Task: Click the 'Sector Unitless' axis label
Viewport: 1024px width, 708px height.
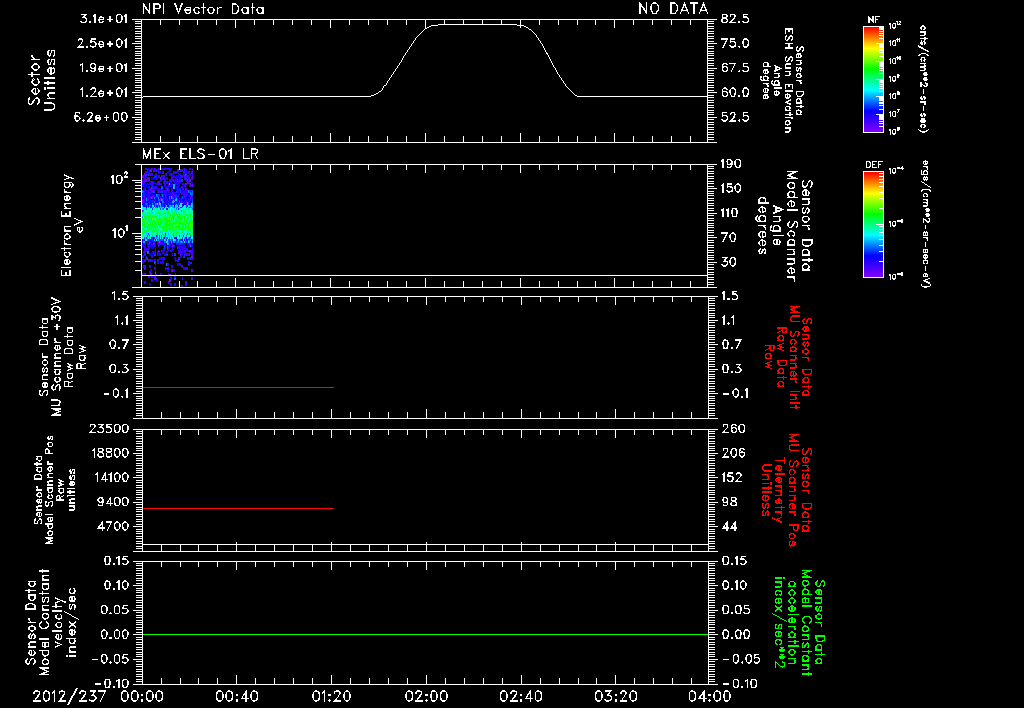Action: [x=41, y=80]
